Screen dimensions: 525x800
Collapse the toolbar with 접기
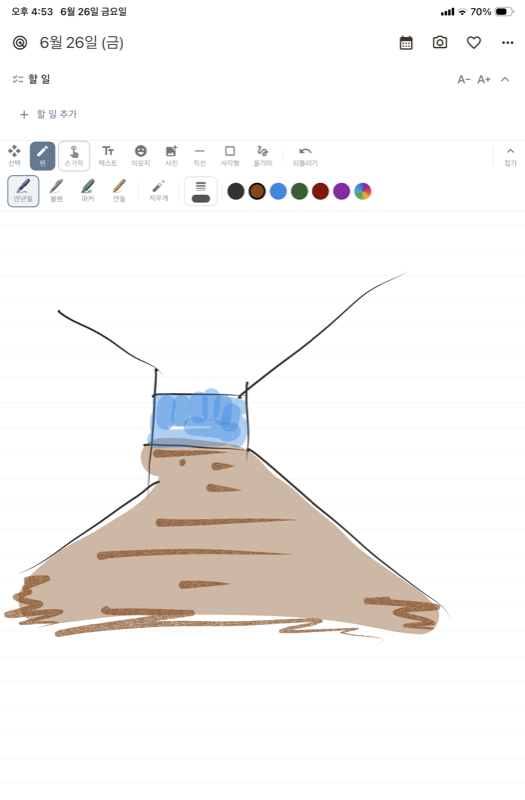coord(510,156)
